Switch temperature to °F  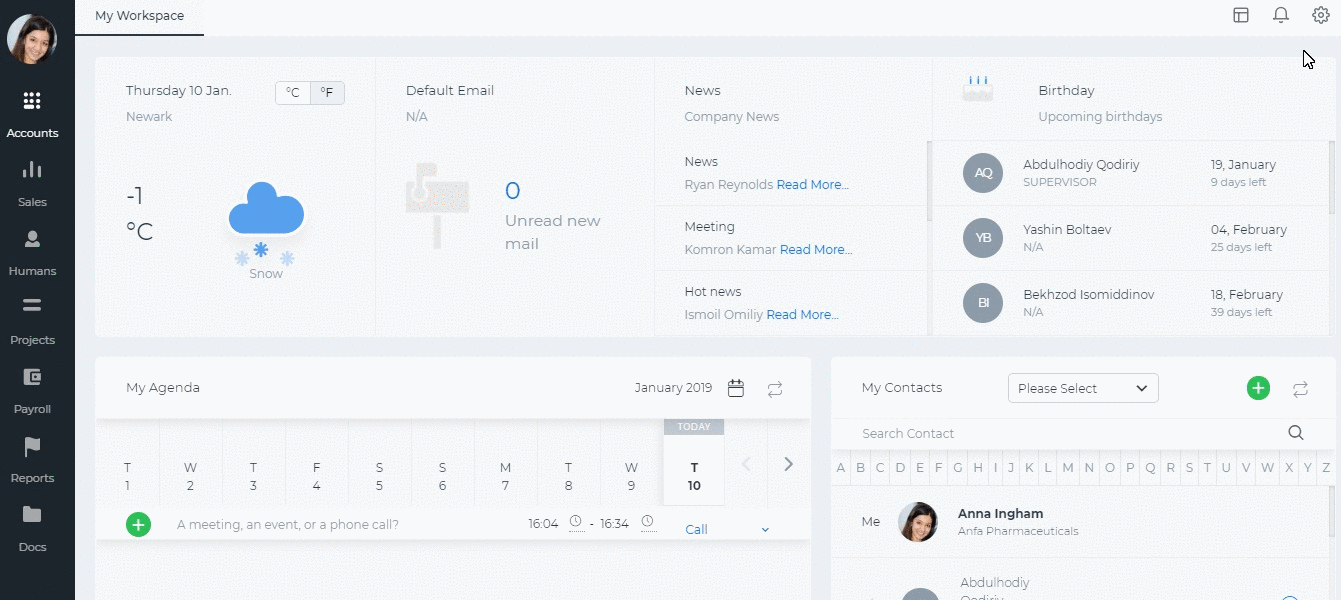point(327,93)
